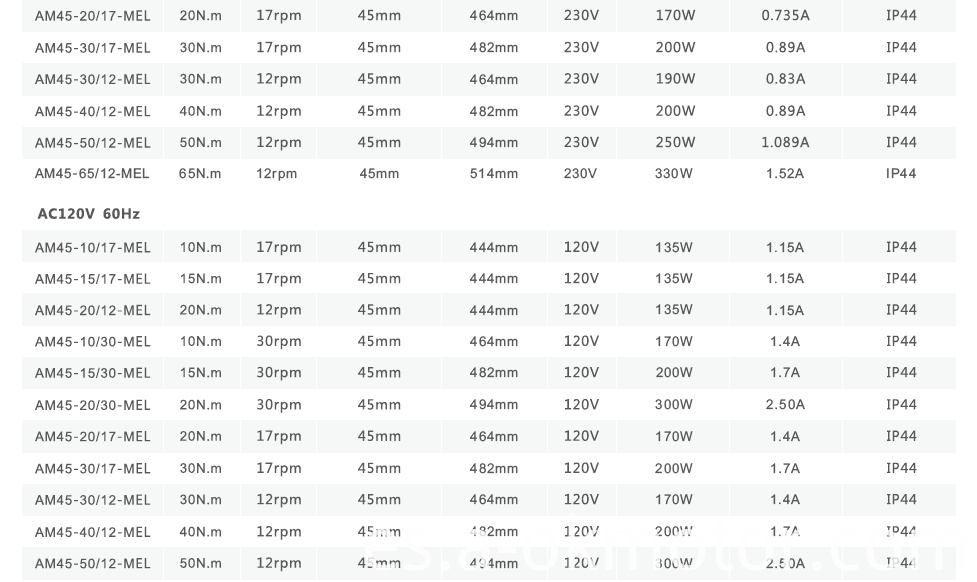Select the 1.52A current cell

pyautogui.click(x=785, y=174)
